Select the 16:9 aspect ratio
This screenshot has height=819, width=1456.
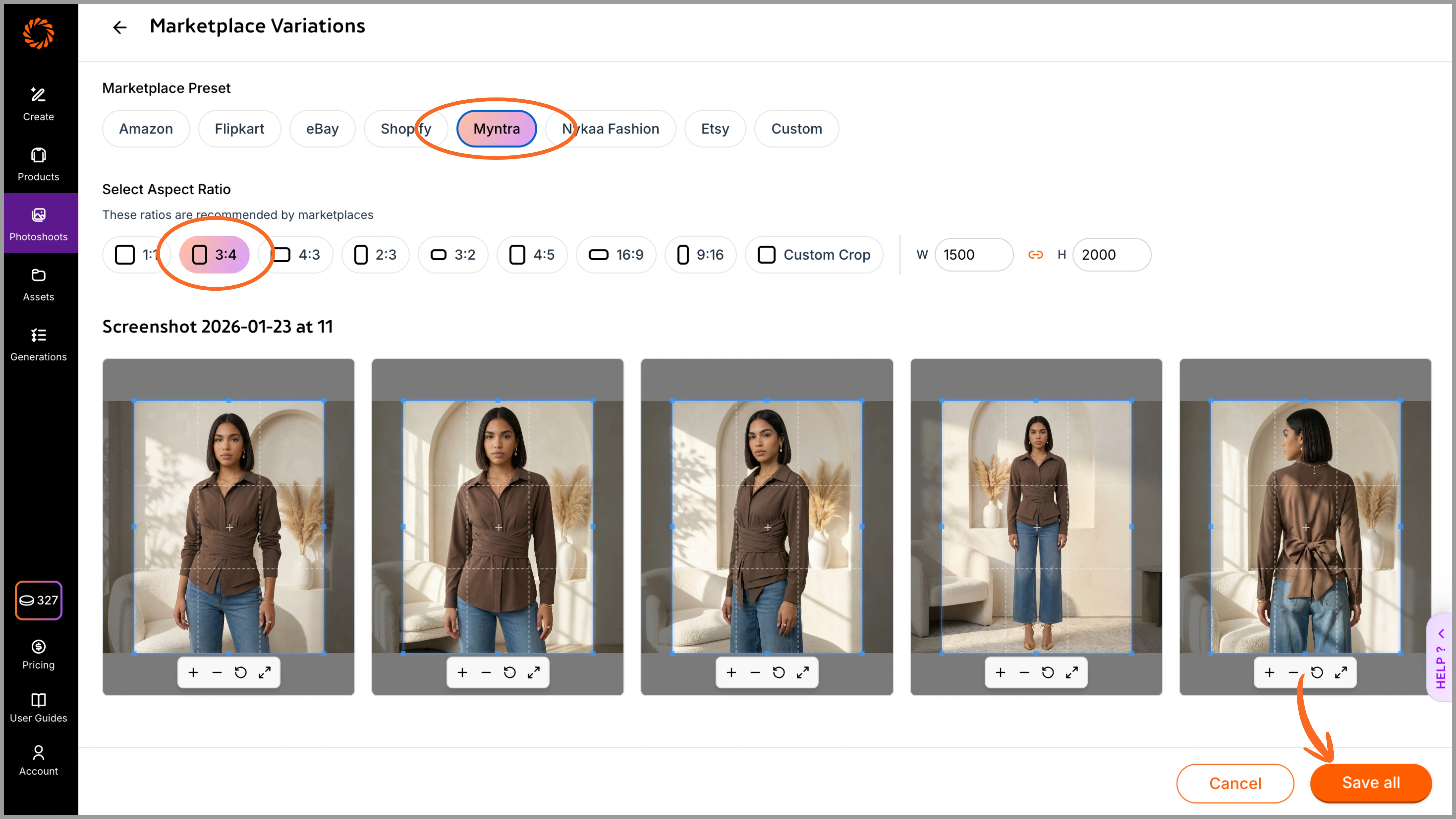click(x=616, y=254)
